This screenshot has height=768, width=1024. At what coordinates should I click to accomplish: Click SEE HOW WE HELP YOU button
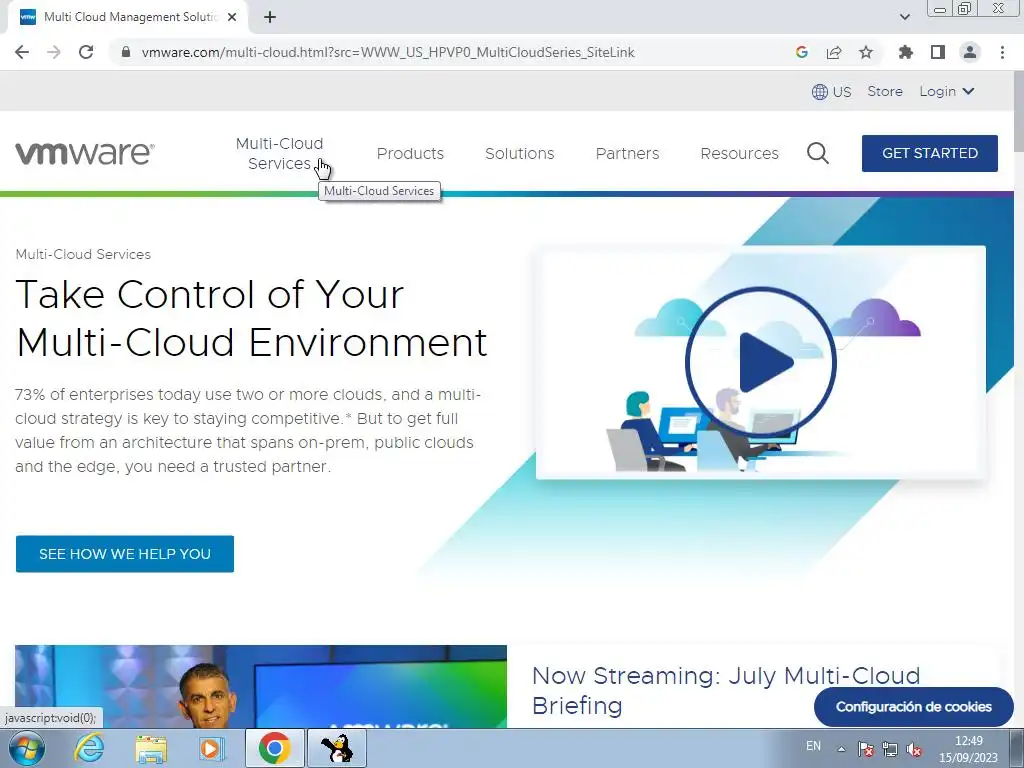(x=125, y=554)
